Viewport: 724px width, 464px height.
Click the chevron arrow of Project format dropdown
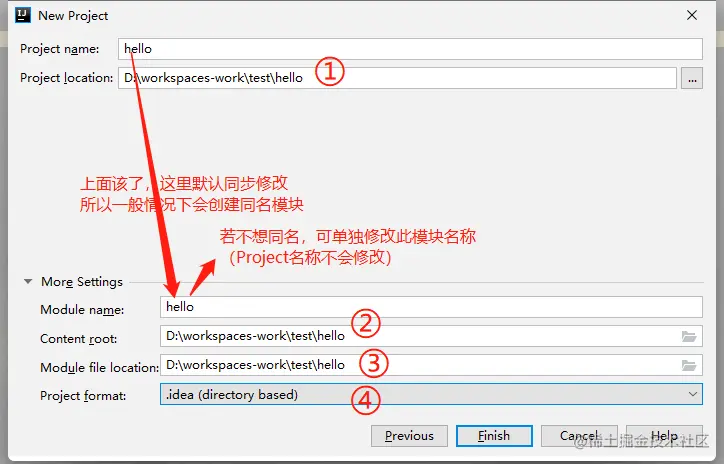tap(693, 394)
